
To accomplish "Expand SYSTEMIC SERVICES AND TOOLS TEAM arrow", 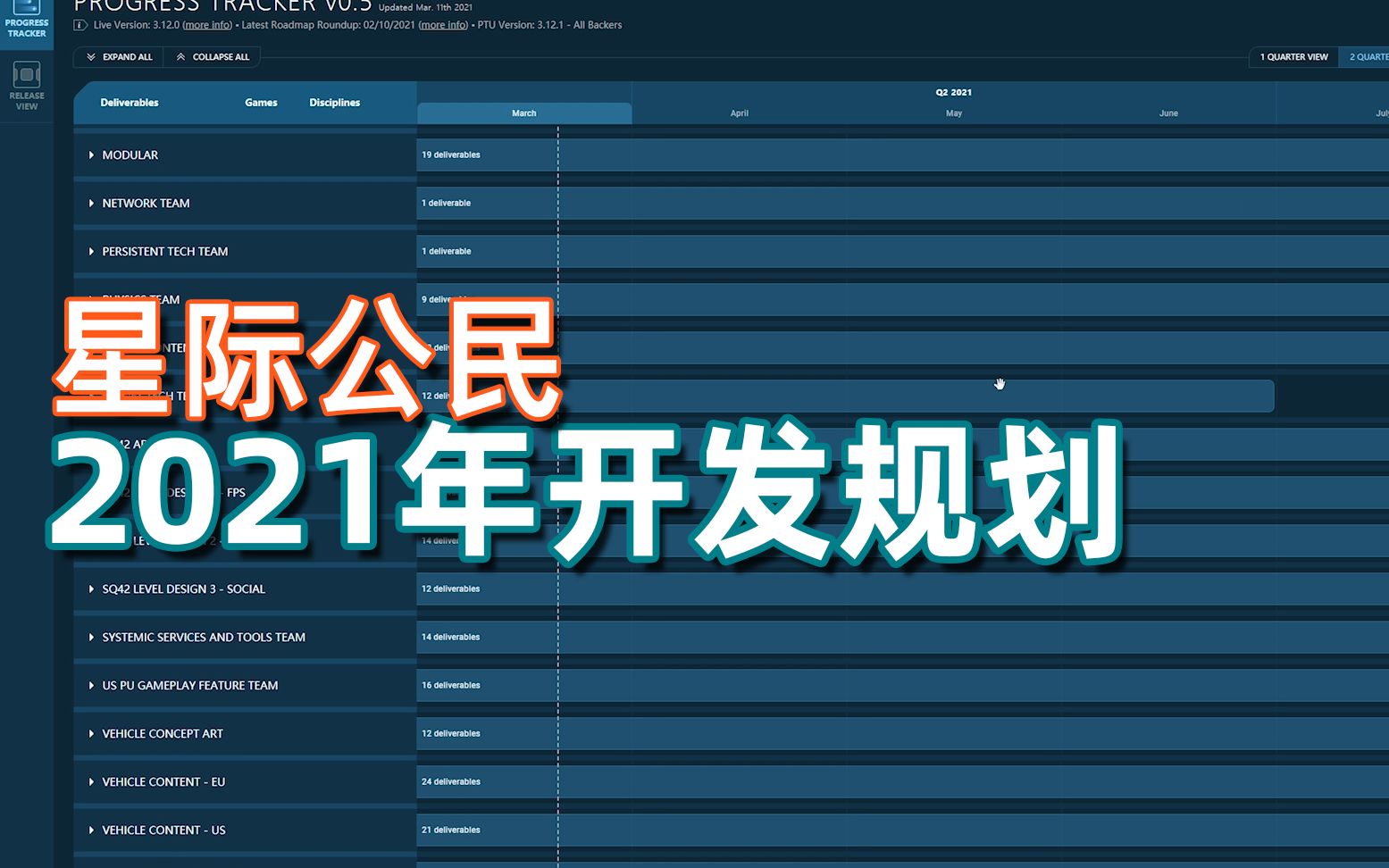I will pos(91,638).
